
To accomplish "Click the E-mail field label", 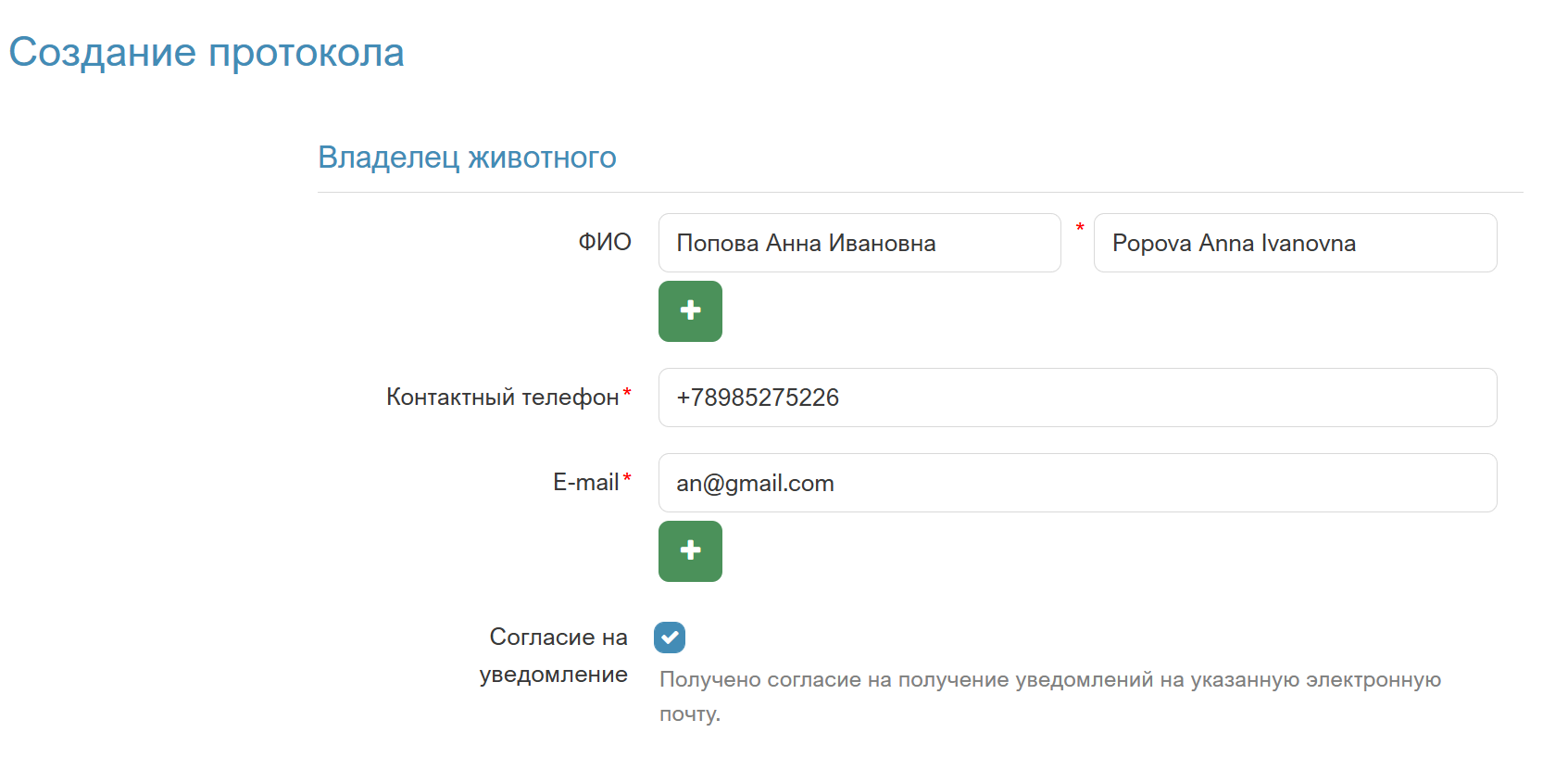I will pyautogui.click(x=585, y=483).
